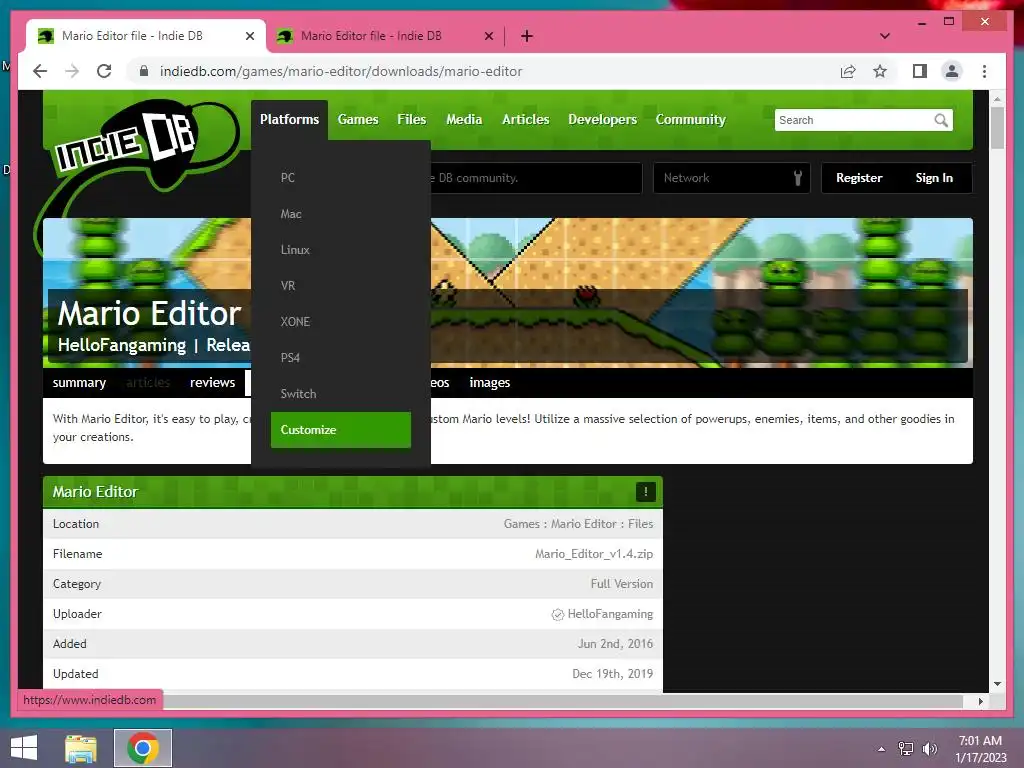The height and width of the screenshot is (768, 1024).
Task: Click the report exclamation icon in Mario Editor header
Action: click(645, 492)
